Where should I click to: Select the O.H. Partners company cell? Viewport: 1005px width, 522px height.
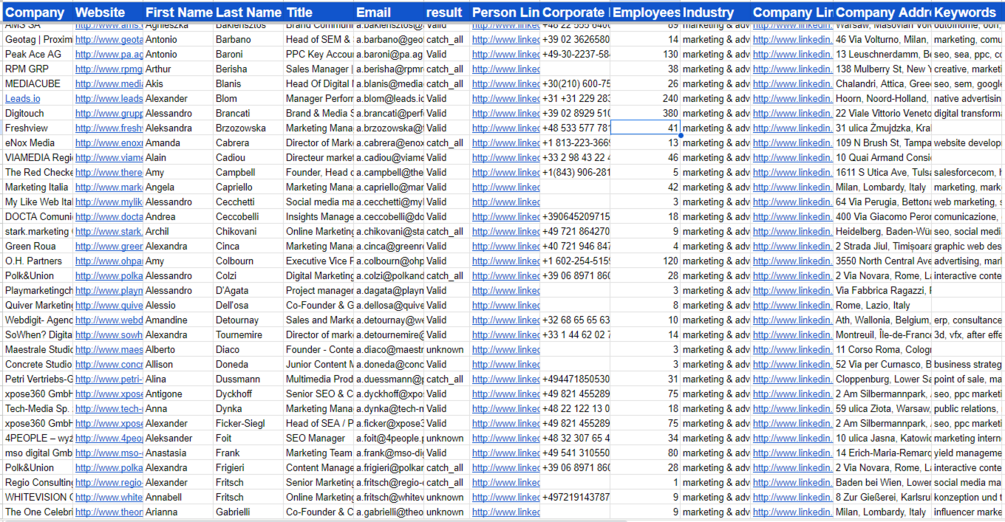click(37, 260)
